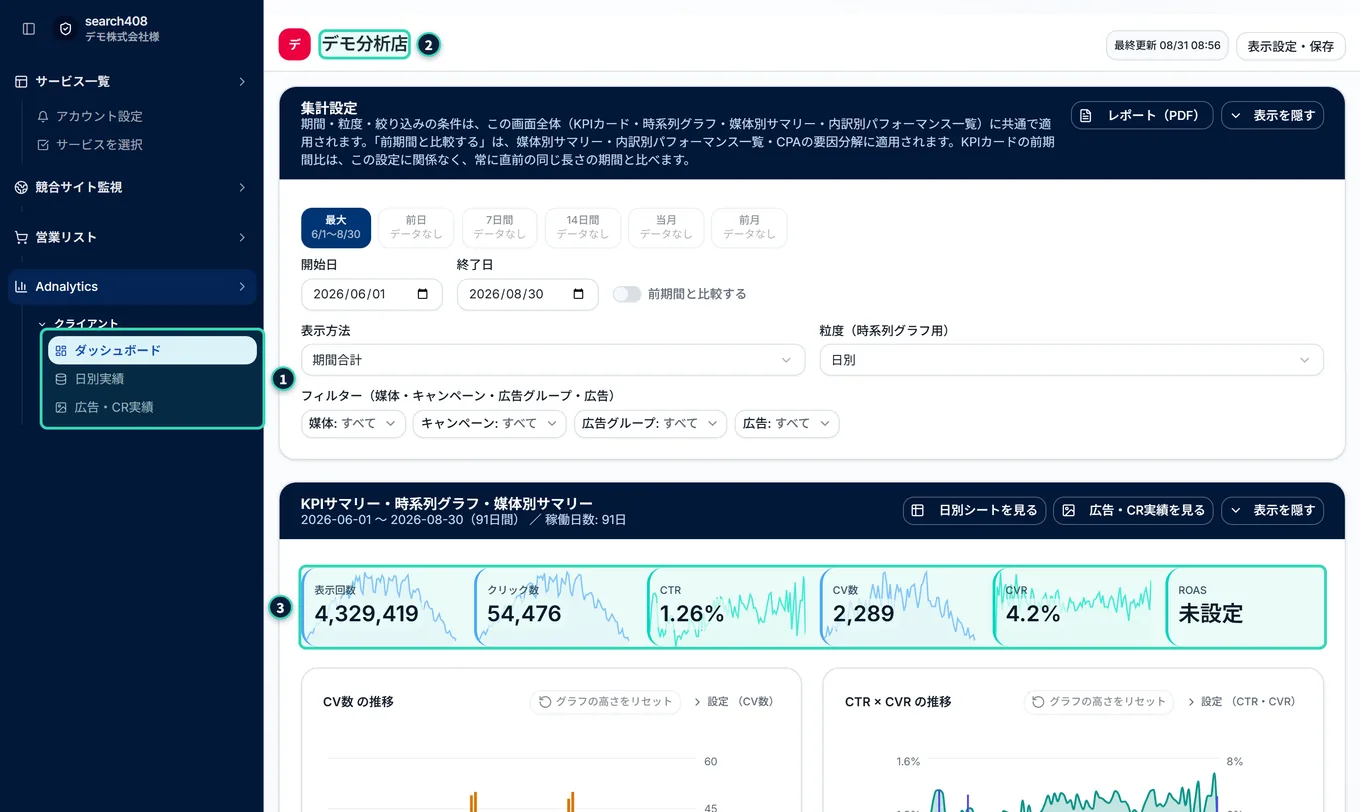Click the 表示回数 4,329,419 KPI card

387,607
